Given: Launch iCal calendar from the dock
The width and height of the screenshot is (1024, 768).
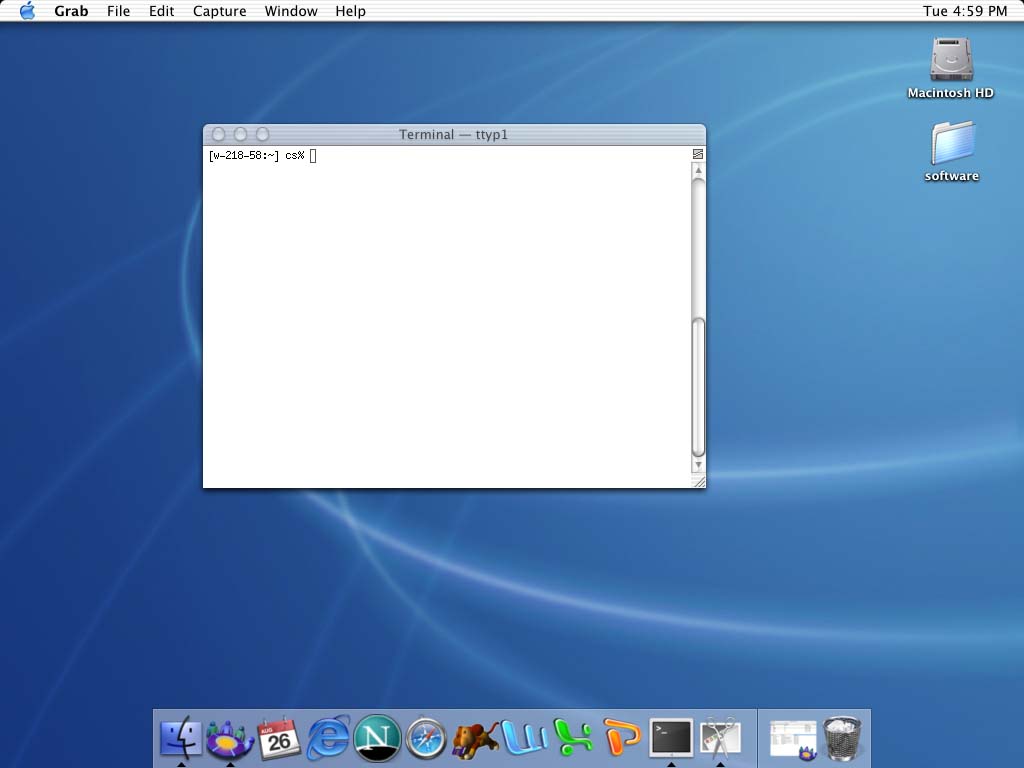Looking at the screenshot, I should 279,739.
